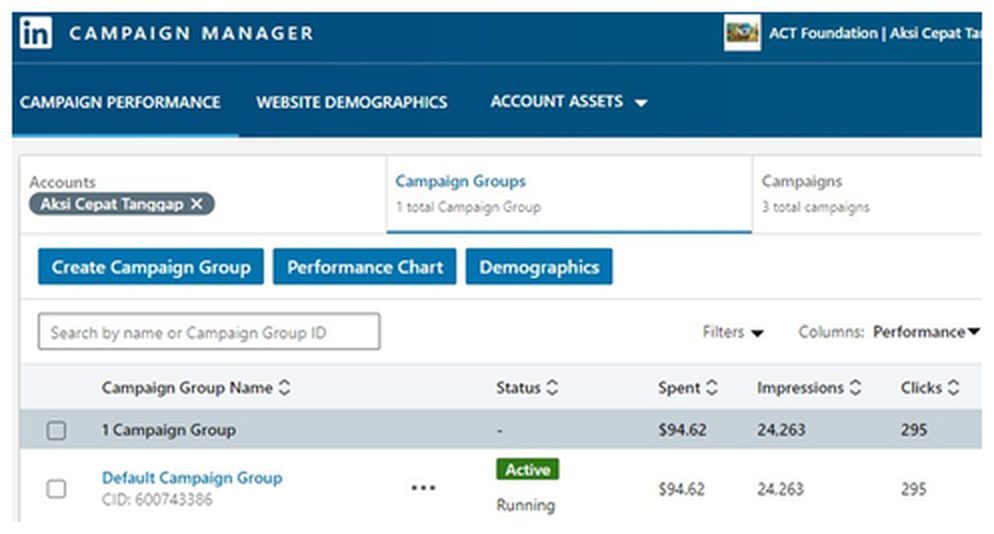This screenshot has width=994, height=534.
Task: Open the Default Campaign Group link
Action: tap(192, 478)
